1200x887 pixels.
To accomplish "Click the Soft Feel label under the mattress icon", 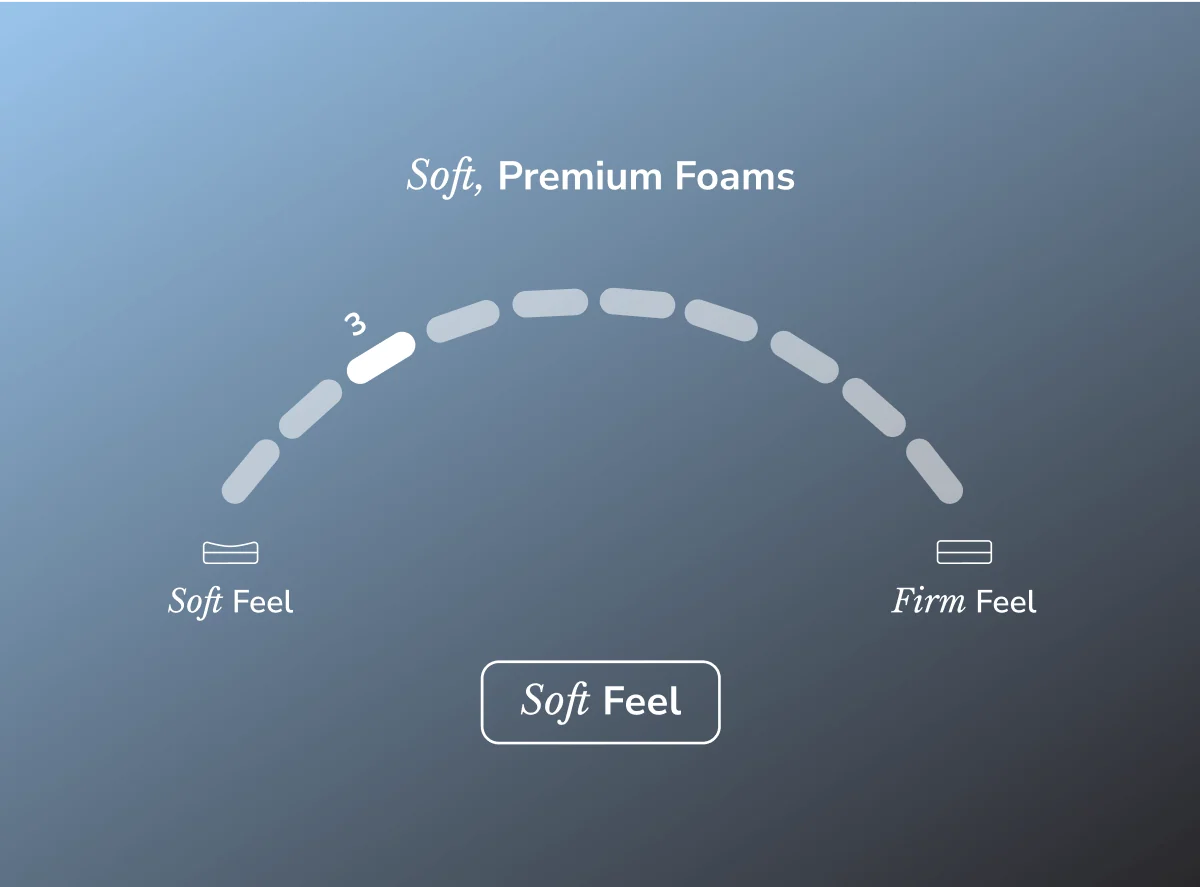I will pyautogui.click(x=231, y=602).
